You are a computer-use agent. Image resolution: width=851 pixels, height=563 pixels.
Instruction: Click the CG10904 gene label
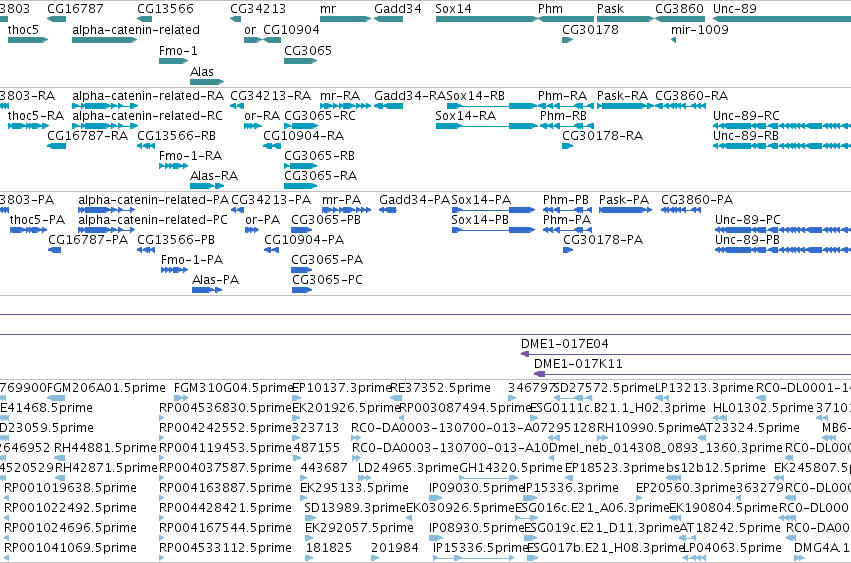coord(291,30)
